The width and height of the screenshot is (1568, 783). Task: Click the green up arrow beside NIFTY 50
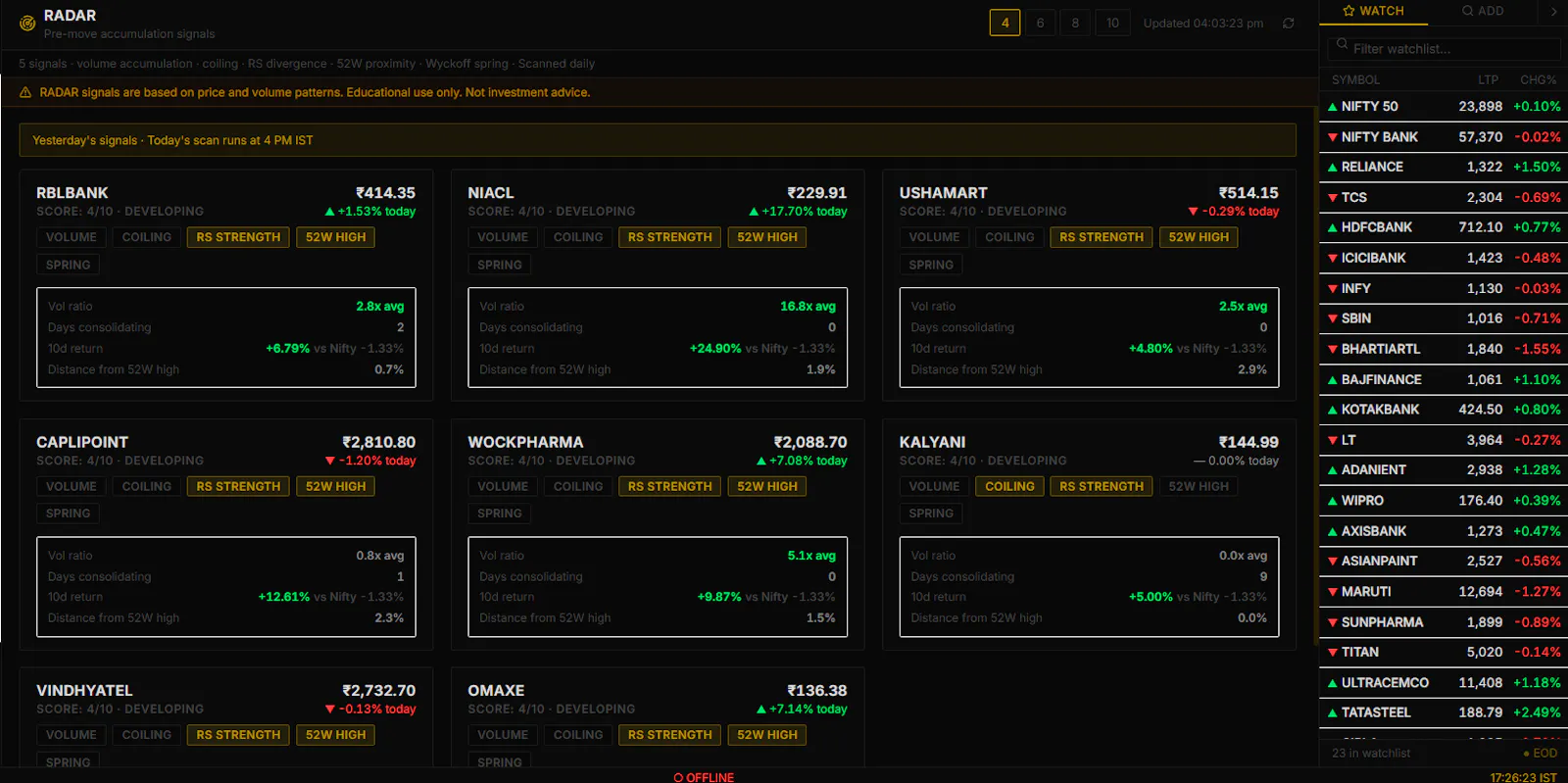coord(1333,107)
